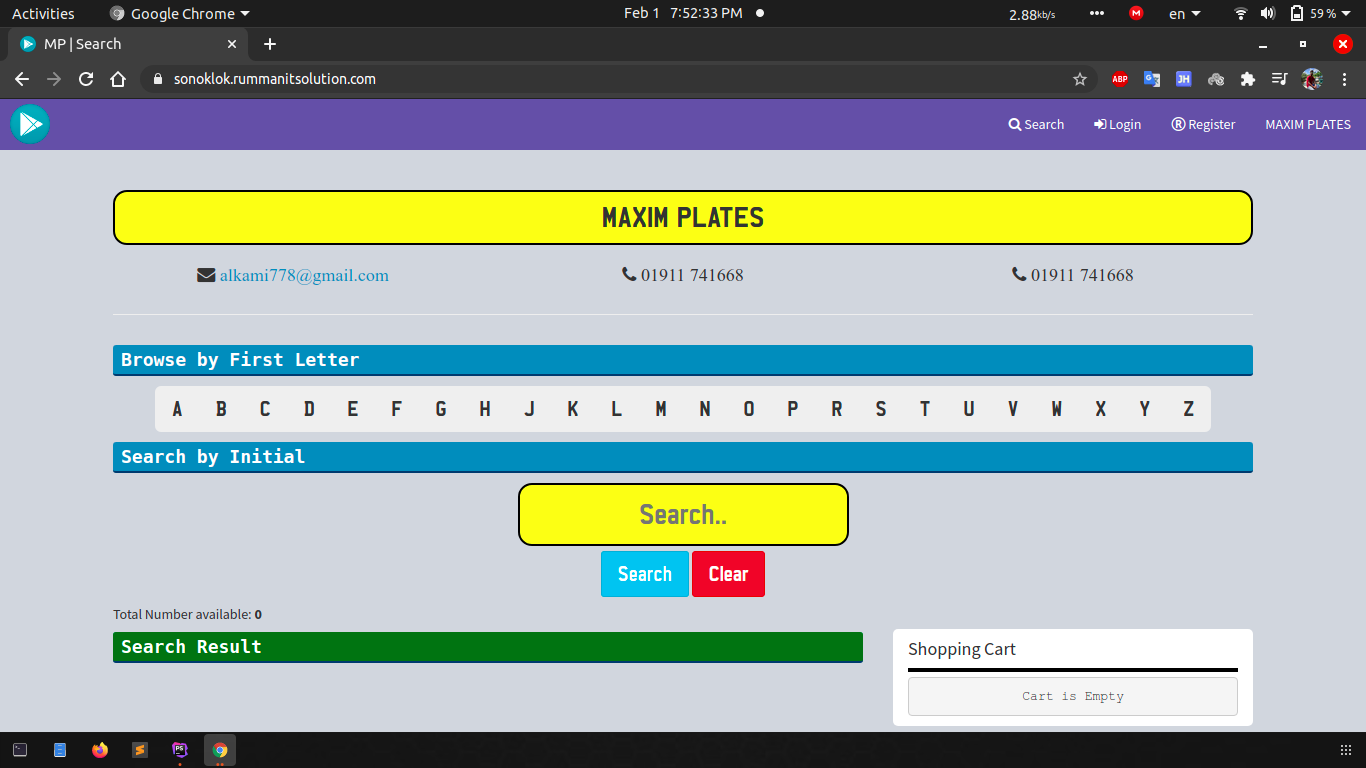Reload the page

coord(86,79)
